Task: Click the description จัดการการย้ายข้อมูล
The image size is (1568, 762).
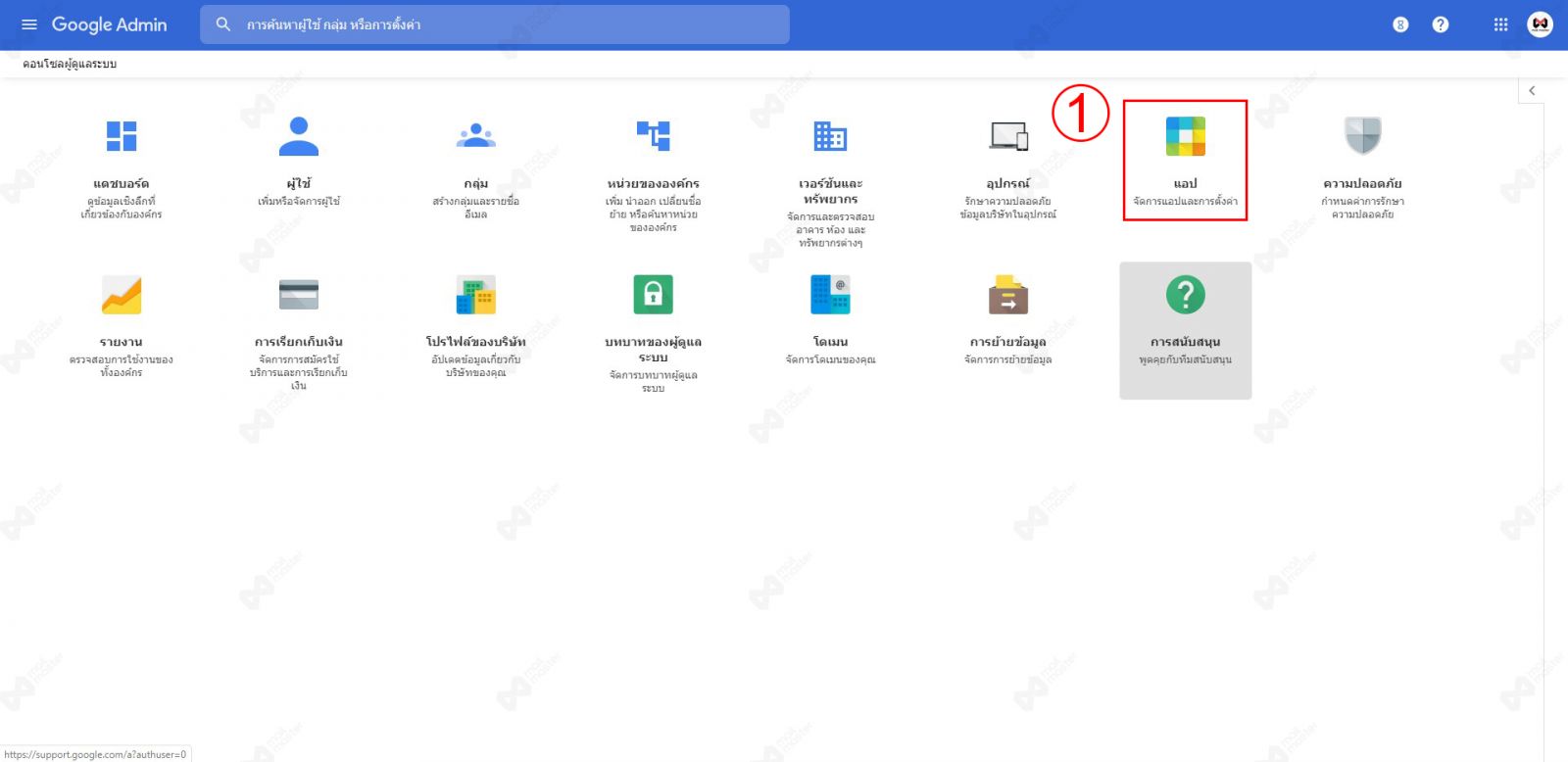Action: [1008, 360]
